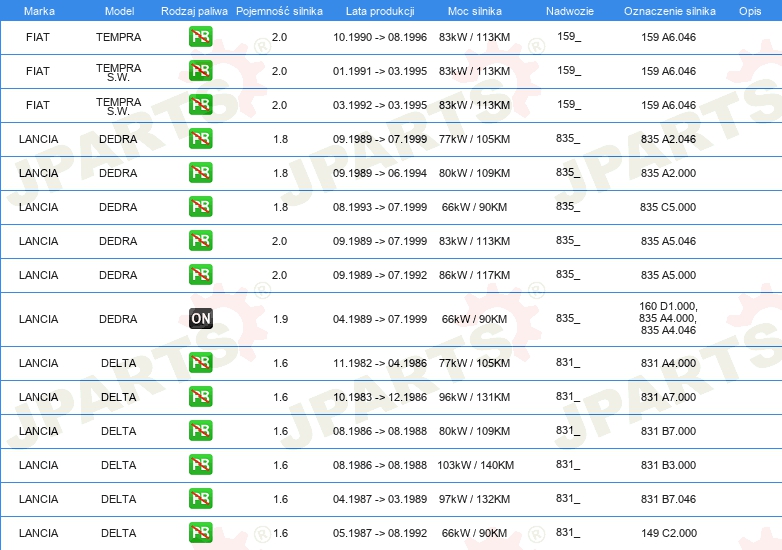This screenshot has height=550, width=782.
Task: Click petrol icon for Delta 103kW / 140KM row
Action: tap(201, 464)
